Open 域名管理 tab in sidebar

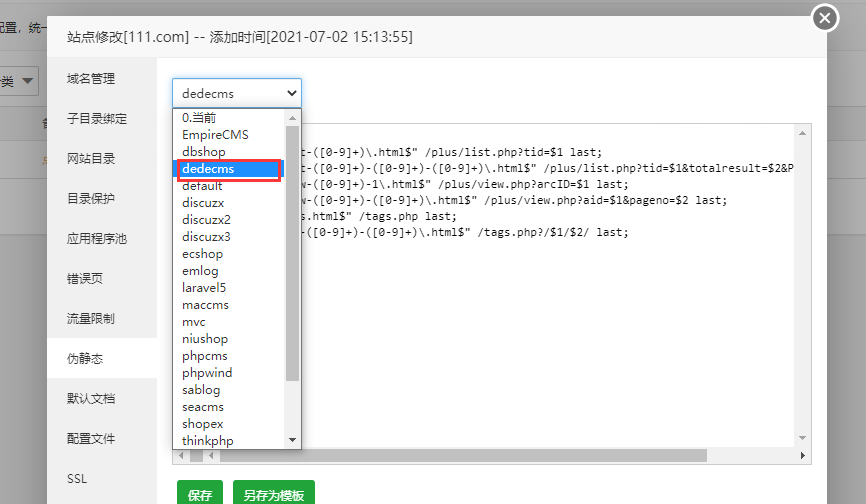pos(102,79)
